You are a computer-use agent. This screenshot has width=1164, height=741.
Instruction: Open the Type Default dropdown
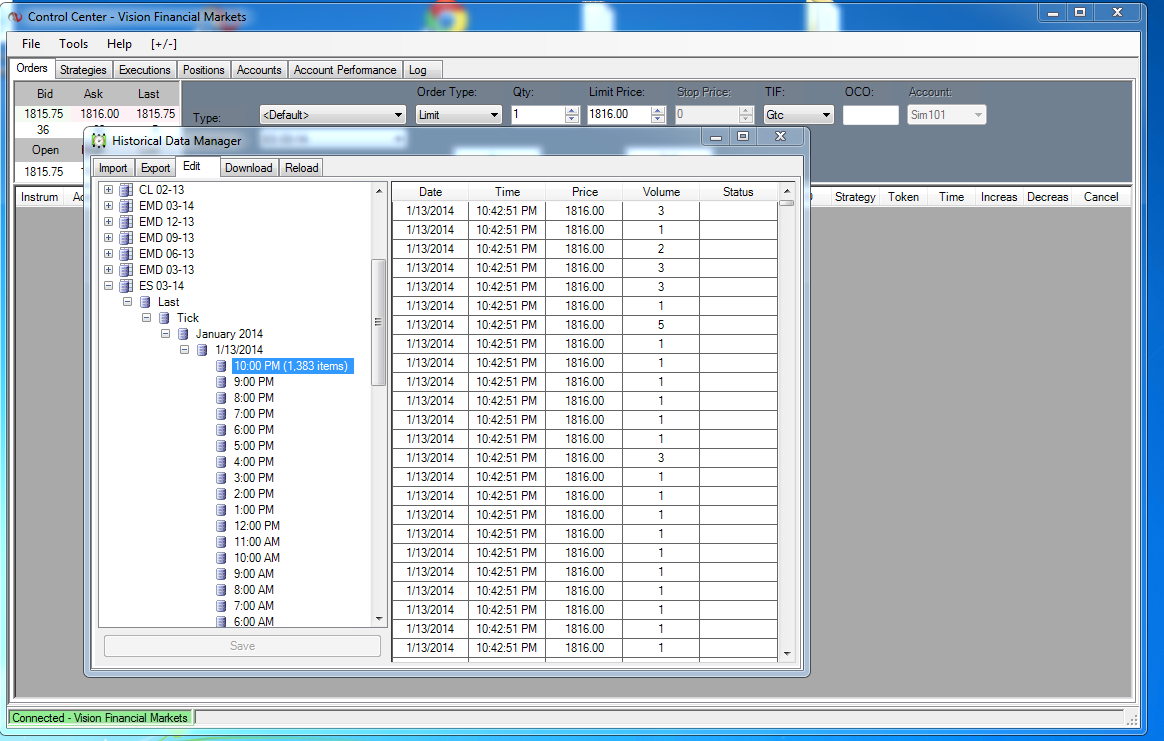399,115
